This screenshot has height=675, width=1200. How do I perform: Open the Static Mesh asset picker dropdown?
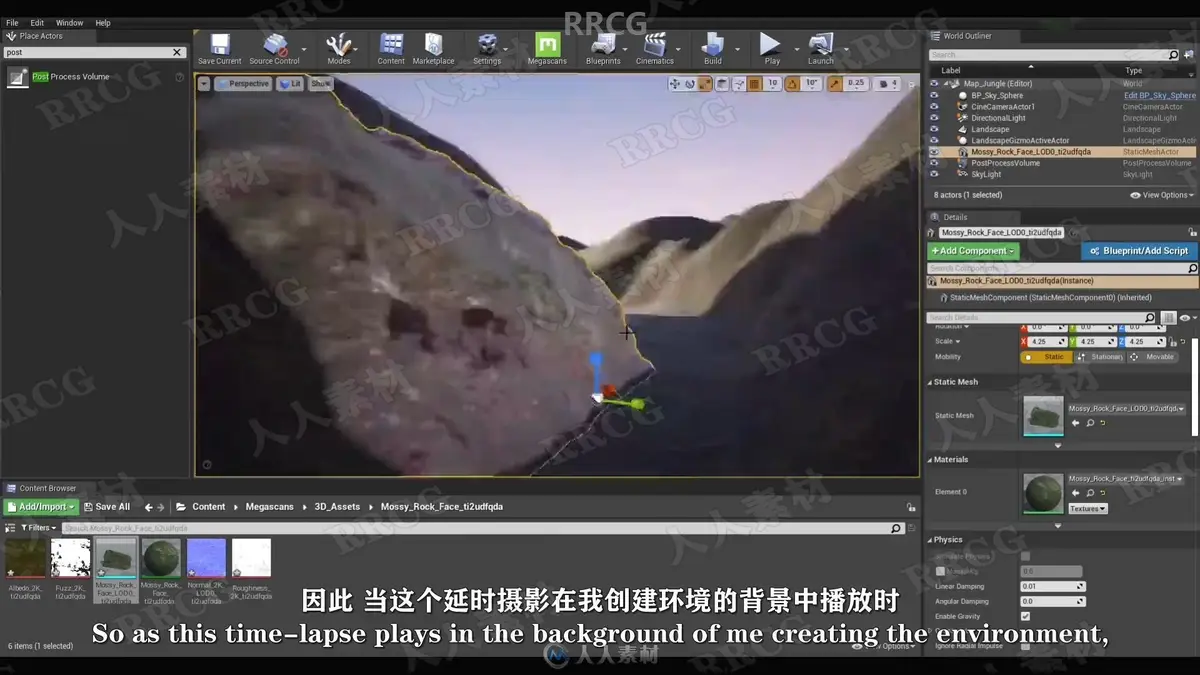tap(1129, 409)
